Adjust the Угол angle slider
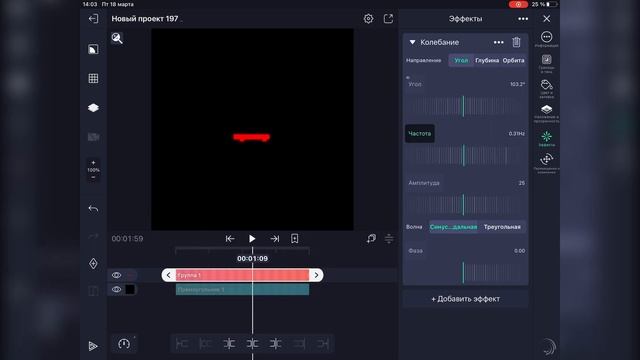Screen dimensions: 640x360 click(465, 106)
